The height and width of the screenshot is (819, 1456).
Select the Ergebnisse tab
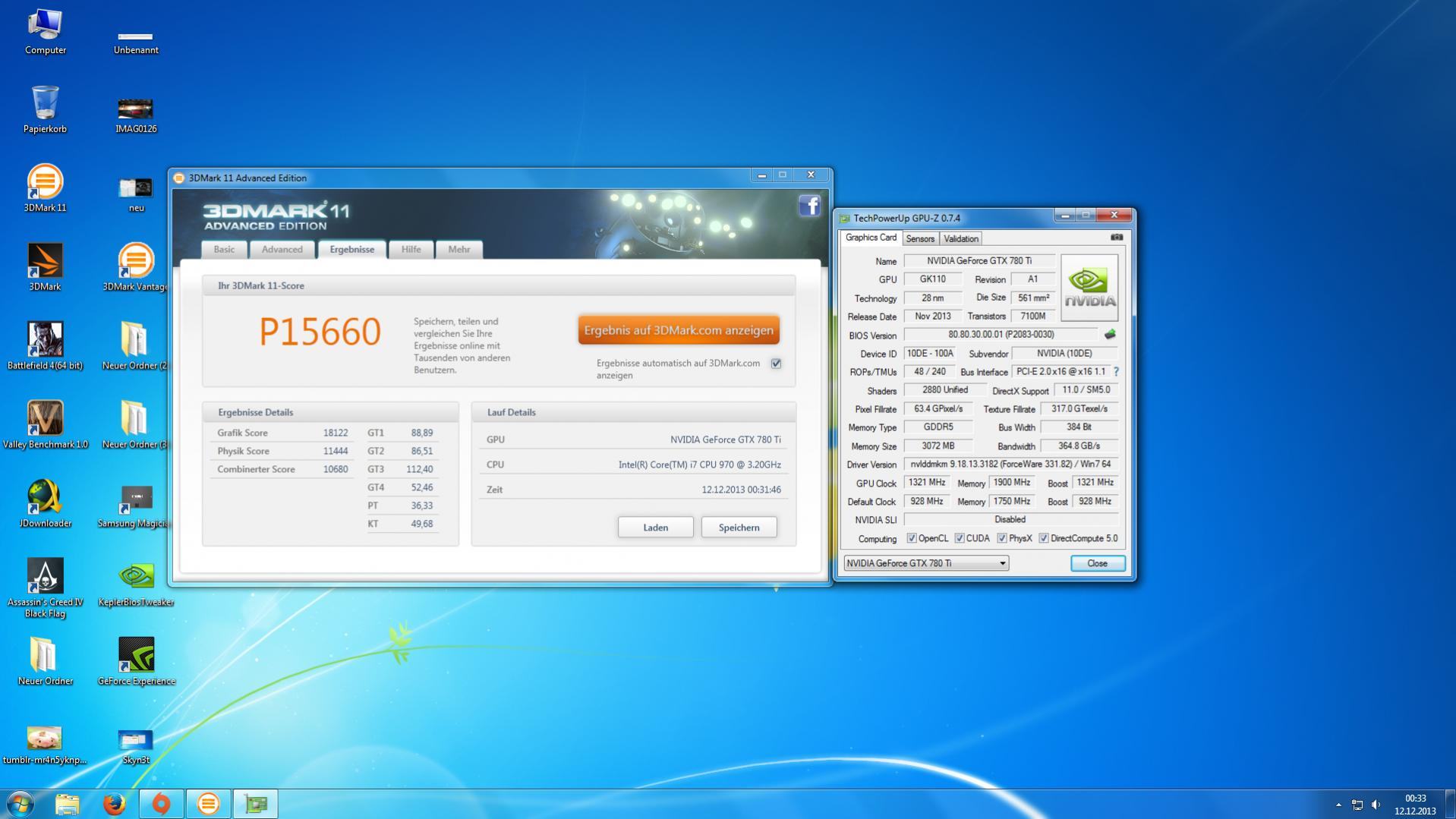point(351,249)
